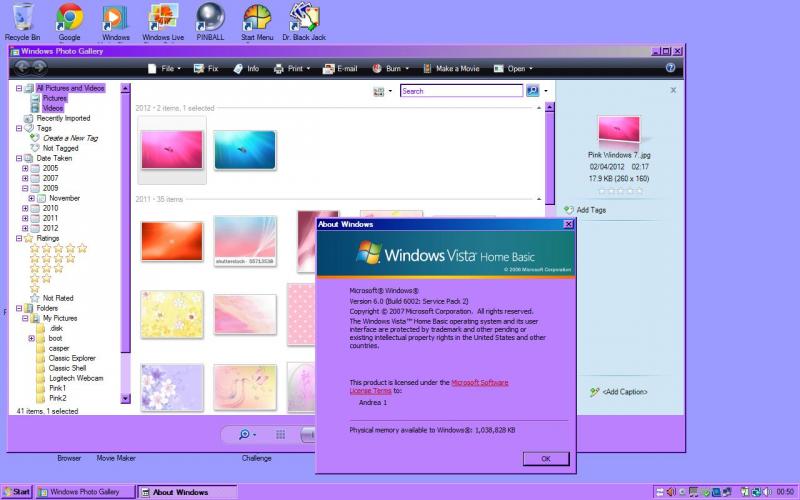Expand the 2012 date node

25,228
